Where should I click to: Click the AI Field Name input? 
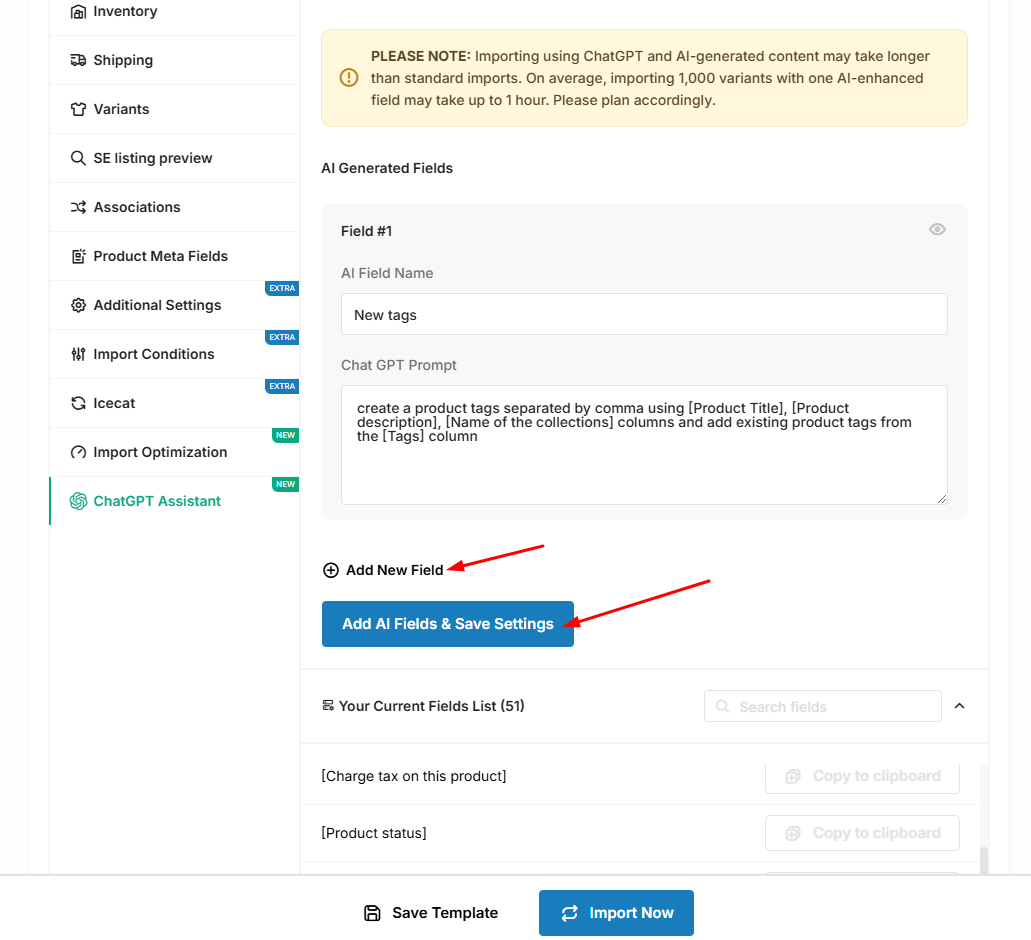click(644, 314)
